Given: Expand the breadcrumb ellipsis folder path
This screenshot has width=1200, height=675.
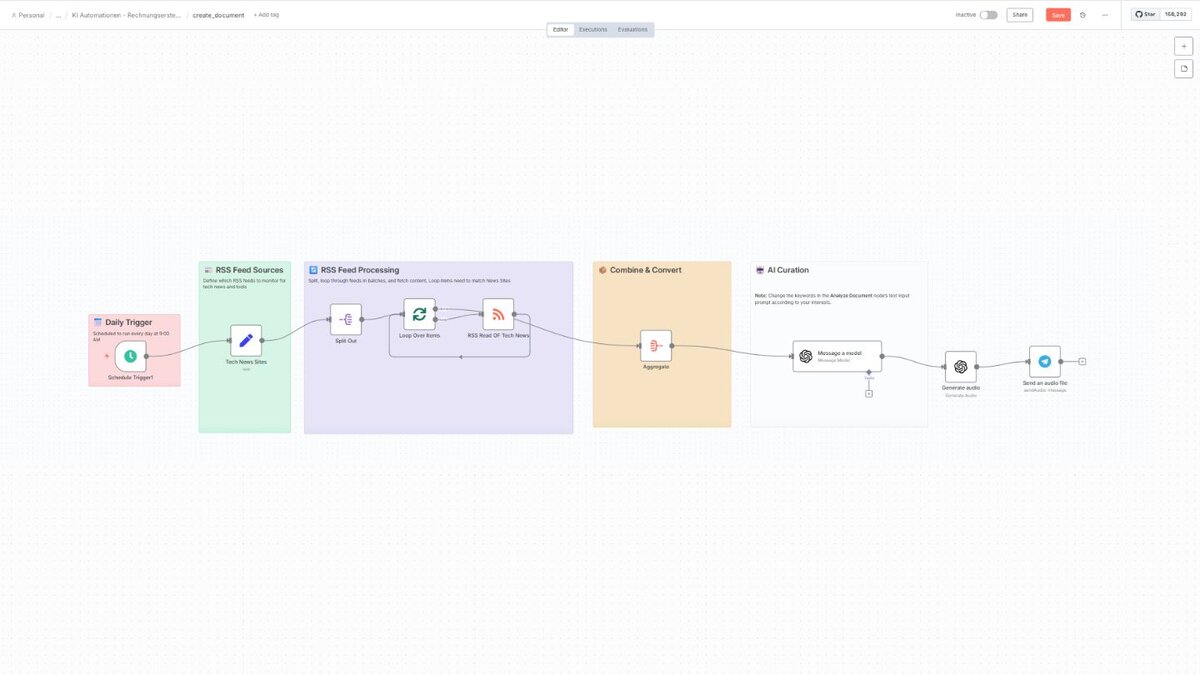Looking at the screenshot, I should (x=58, y=15).
